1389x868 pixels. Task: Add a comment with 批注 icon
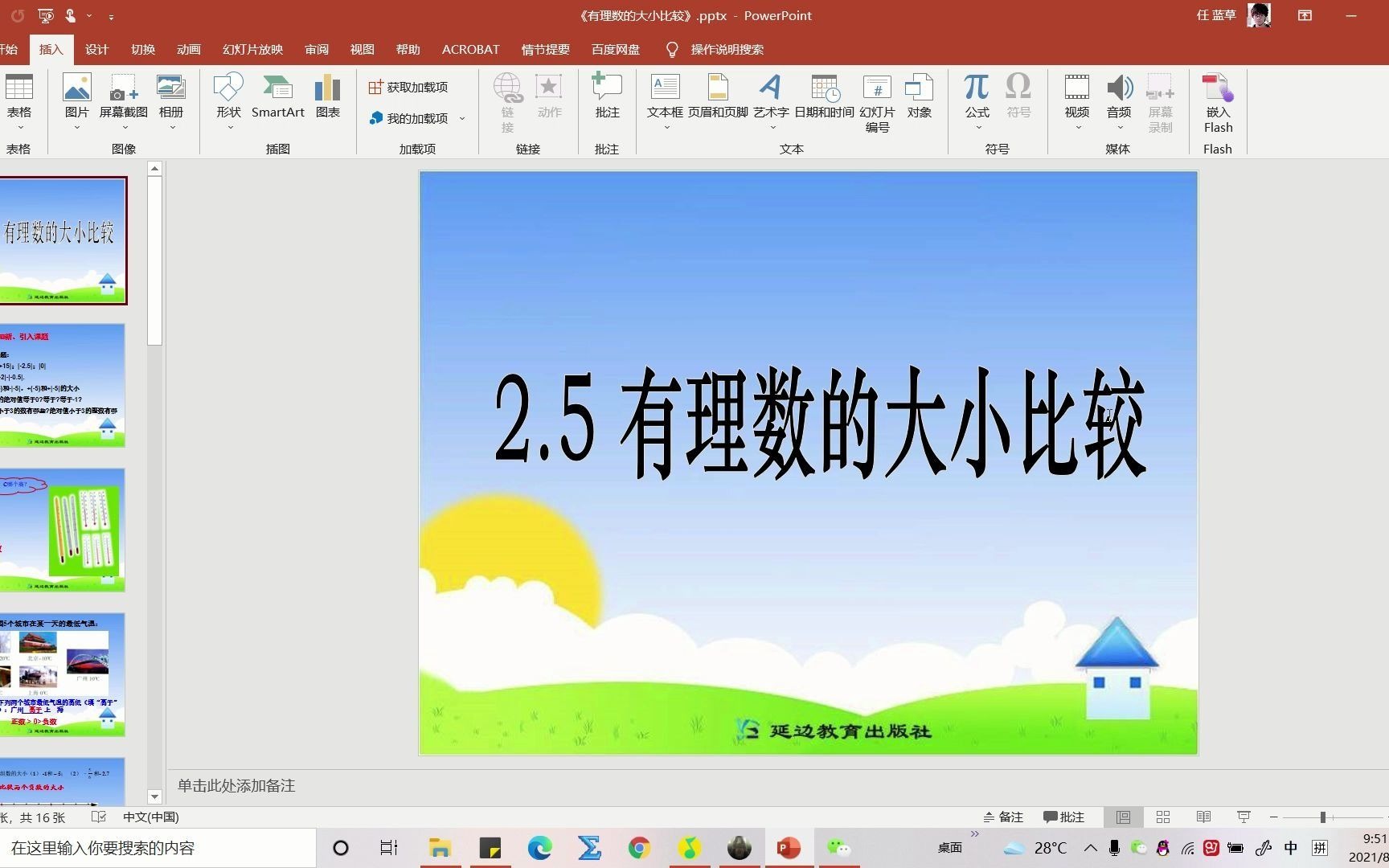click(x=607, y=96)
